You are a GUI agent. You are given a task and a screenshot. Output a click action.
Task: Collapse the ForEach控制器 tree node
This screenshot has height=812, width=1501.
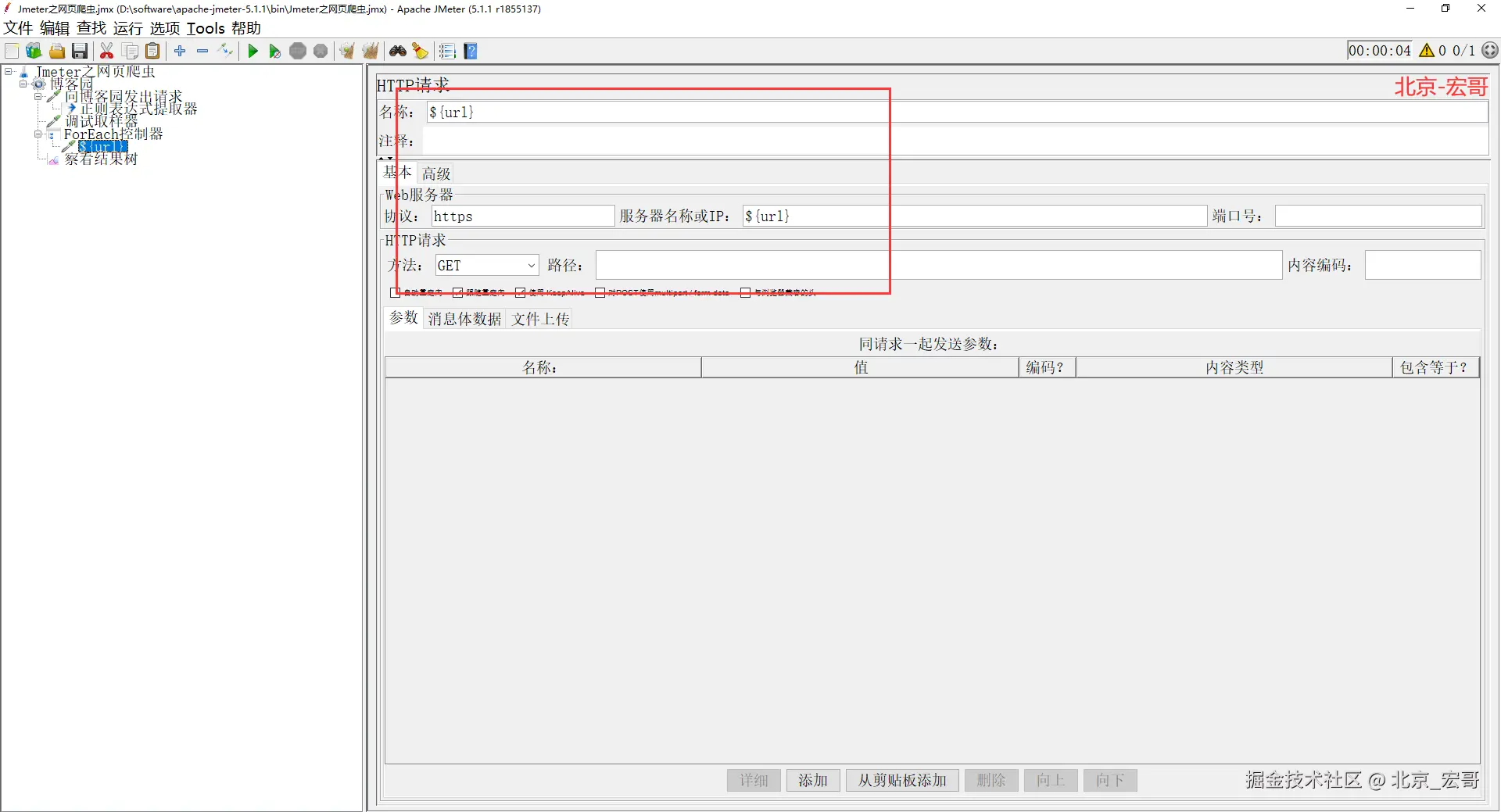(38, 134)
